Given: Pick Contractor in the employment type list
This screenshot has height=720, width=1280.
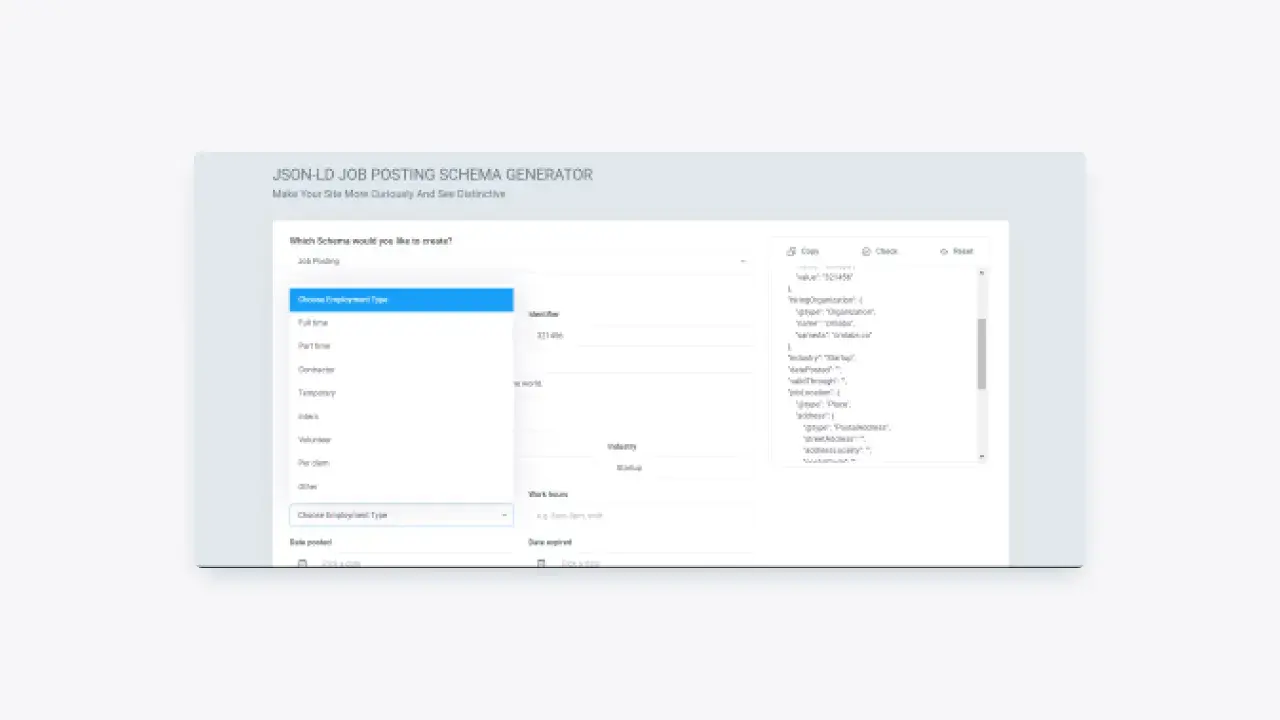Looking at the screenshot, I should [316, 370].
